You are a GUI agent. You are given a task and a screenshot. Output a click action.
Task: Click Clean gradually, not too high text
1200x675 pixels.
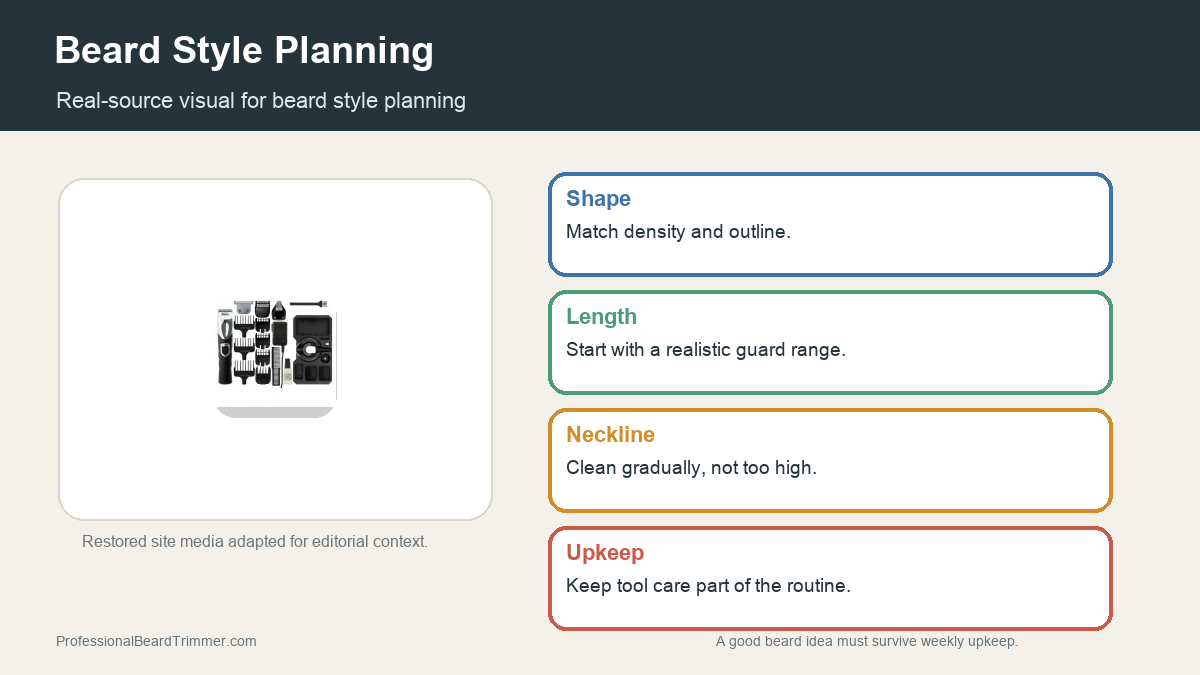[691, 468]
